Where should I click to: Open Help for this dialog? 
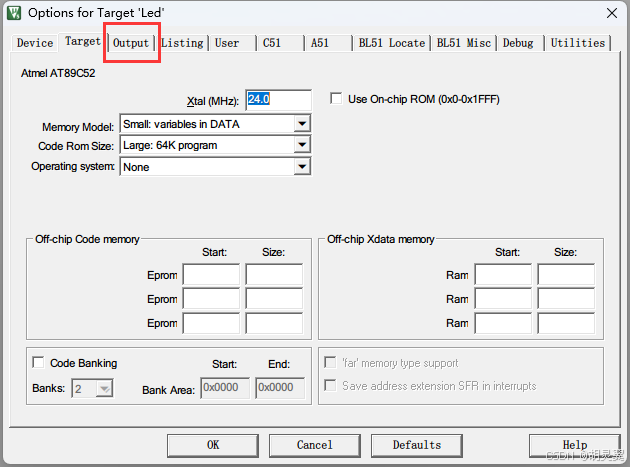(x=575, y=445)
